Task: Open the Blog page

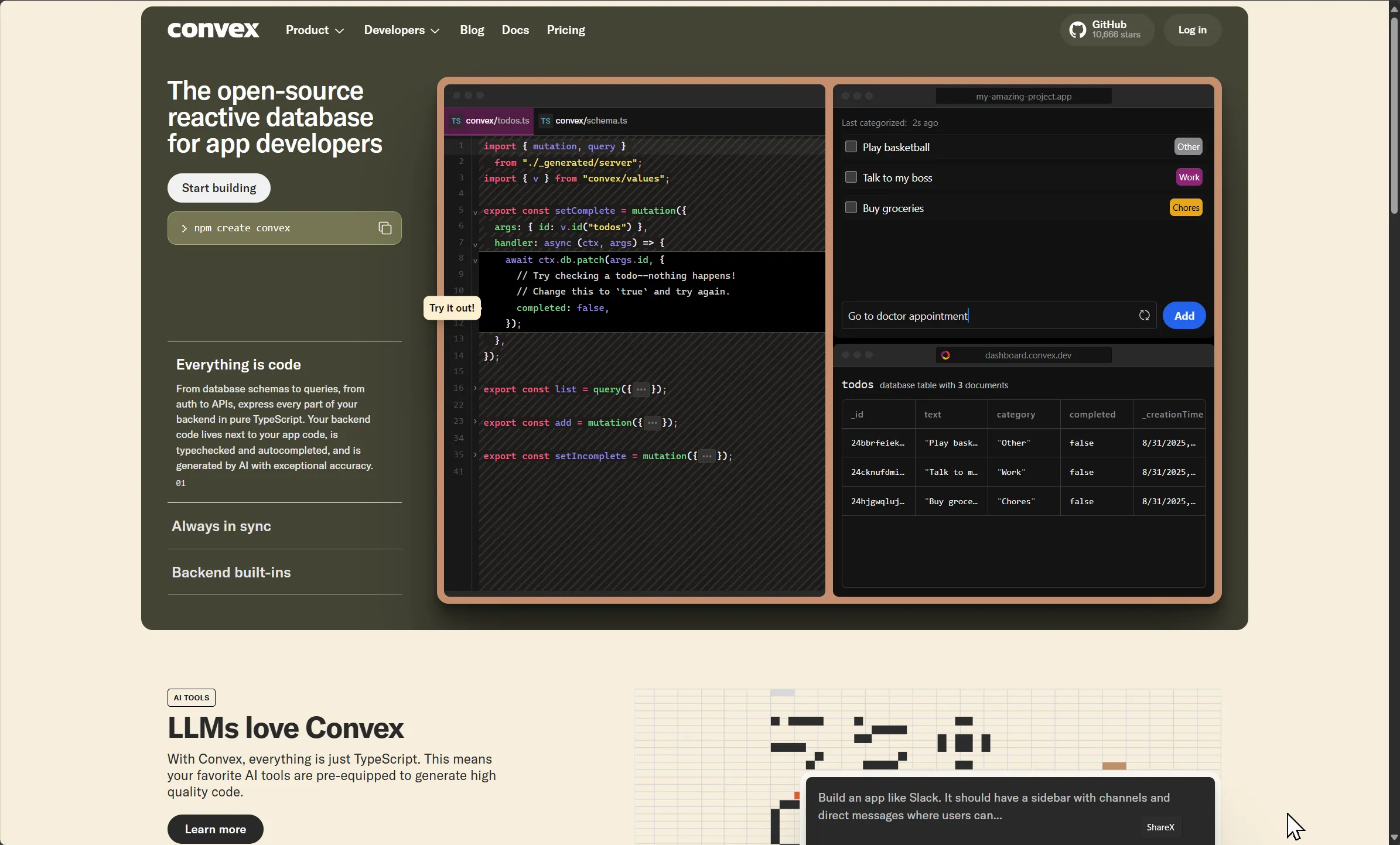Action: (x=472, y=30)
